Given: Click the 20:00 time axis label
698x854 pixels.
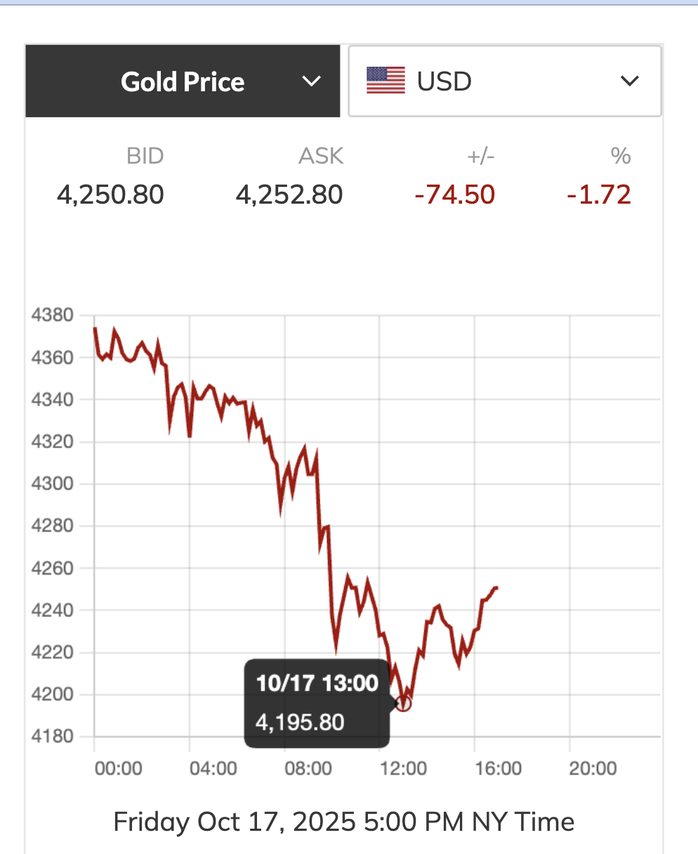Looking at the screenshot, I should [x=593, y=769].
